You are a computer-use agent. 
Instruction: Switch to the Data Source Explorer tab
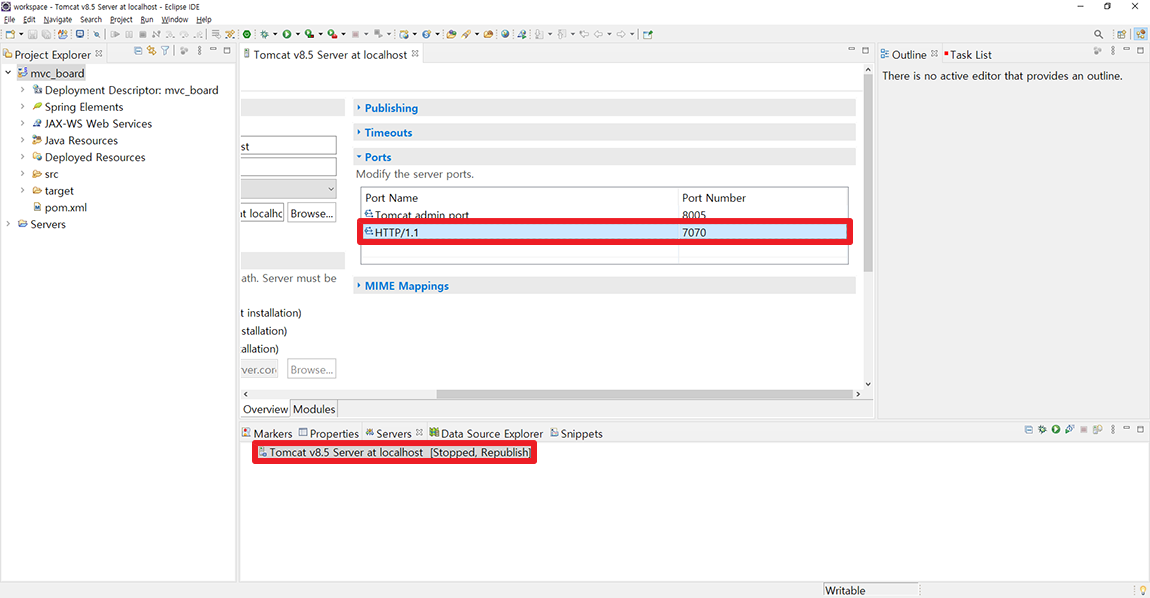(486, 434)
